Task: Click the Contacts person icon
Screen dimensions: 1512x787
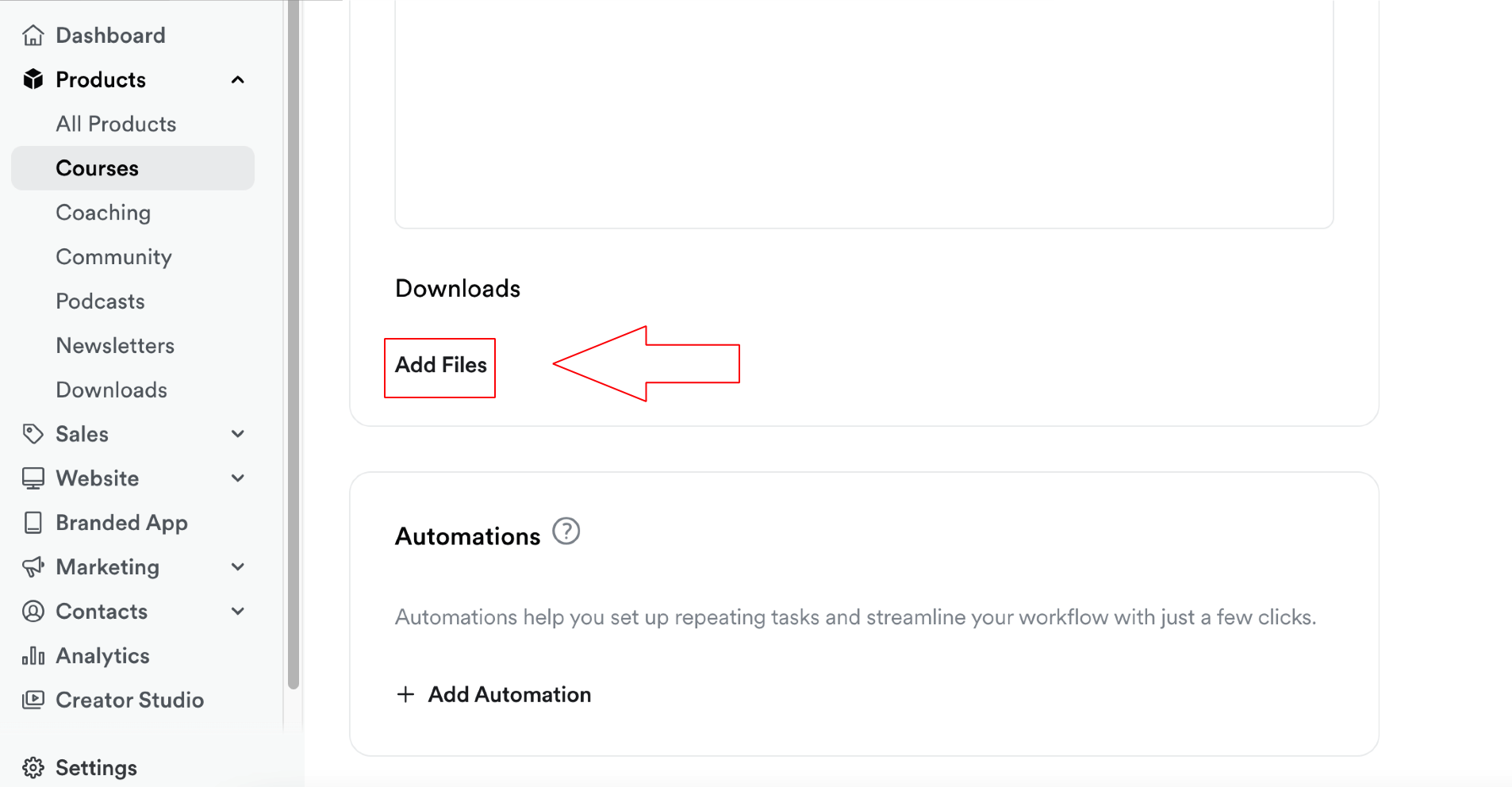Action: point(33,612)
